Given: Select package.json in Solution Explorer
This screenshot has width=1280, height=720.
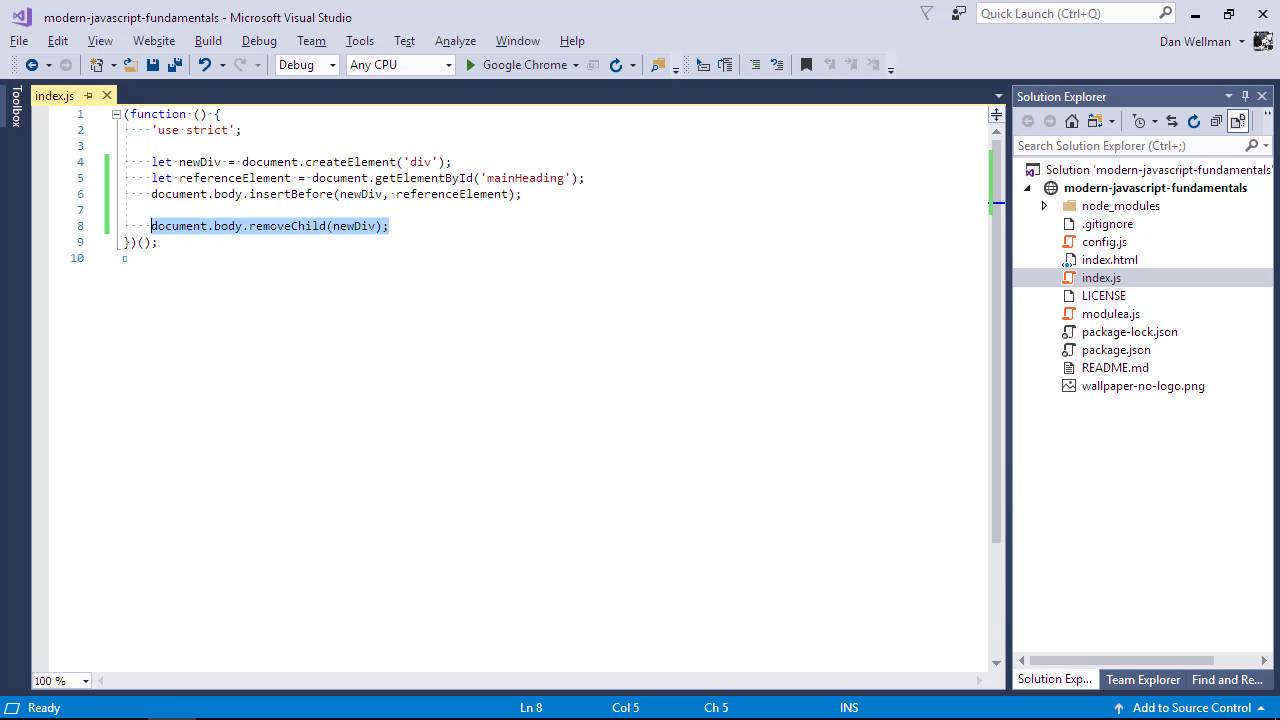Looking at the screenshot, I should pyautogui.click(x=1116, y=350).
